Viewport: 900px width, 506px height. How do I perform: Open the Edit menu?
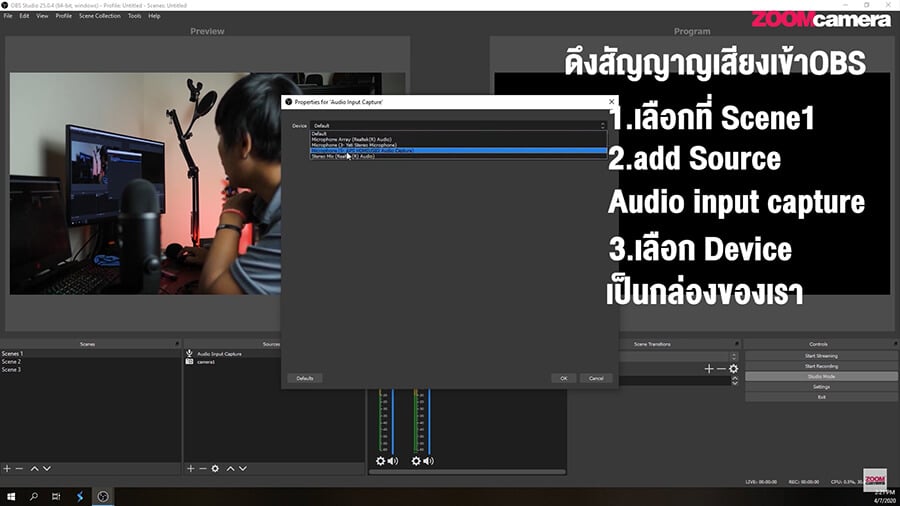(x=24, y=16)
